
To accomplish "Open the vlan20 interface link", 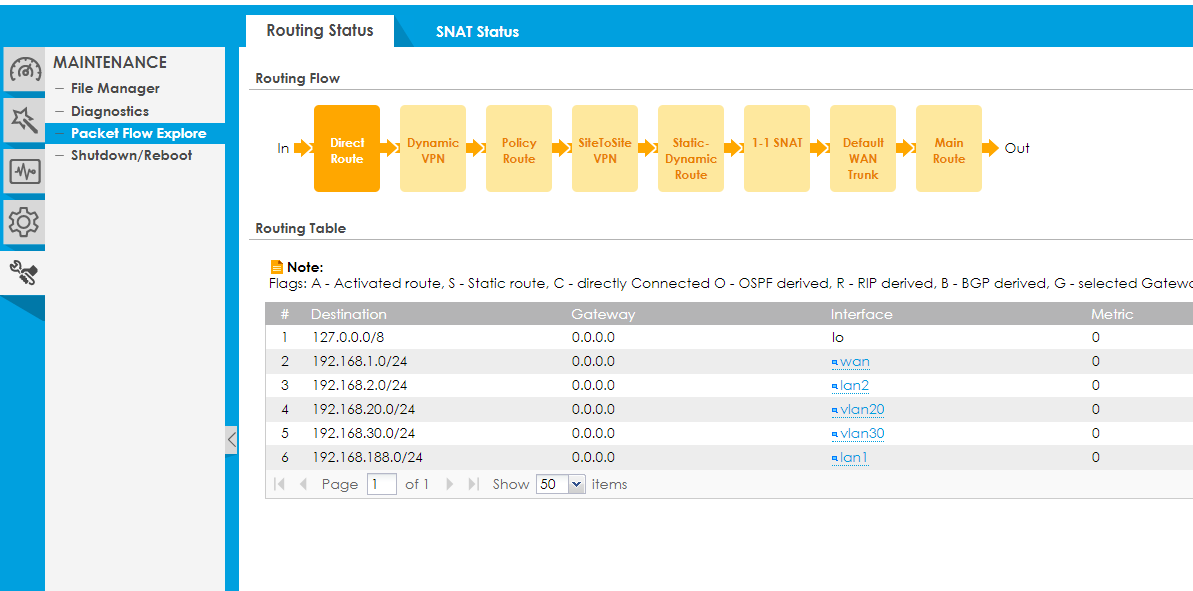I will 861,409.
